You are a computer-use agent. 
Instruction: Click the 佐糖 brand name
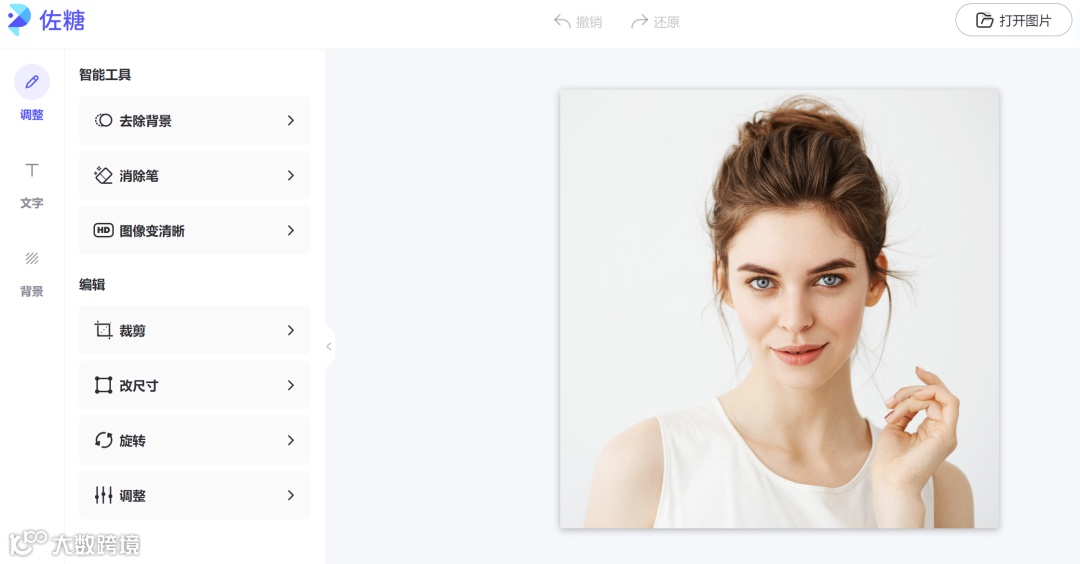click(x=62, y=21)
